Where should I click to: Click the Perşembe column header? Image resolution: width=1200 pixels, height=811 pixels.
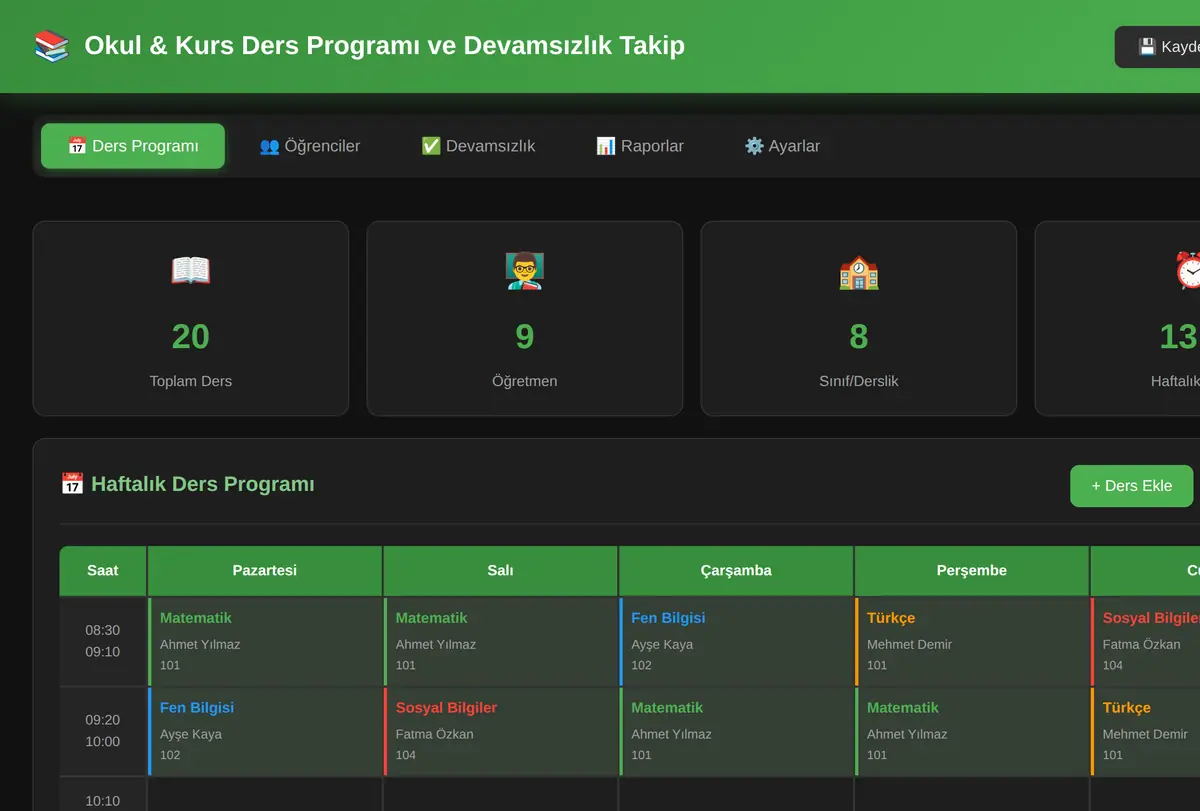pyautogui.click(x=972, y=571)
